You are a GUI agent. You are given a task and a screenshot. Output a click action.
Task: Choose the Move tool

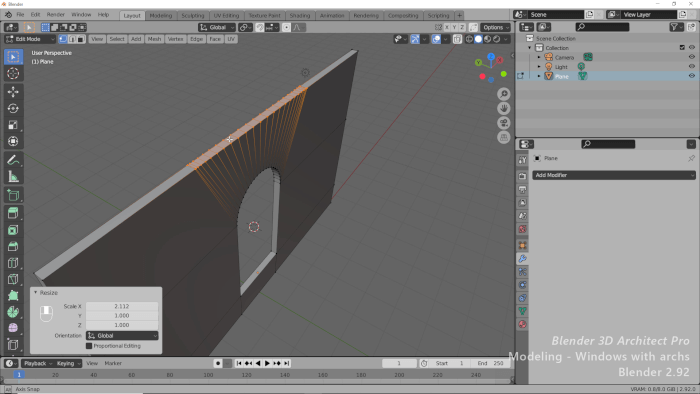pyautogui.click(x=13, y=91)
